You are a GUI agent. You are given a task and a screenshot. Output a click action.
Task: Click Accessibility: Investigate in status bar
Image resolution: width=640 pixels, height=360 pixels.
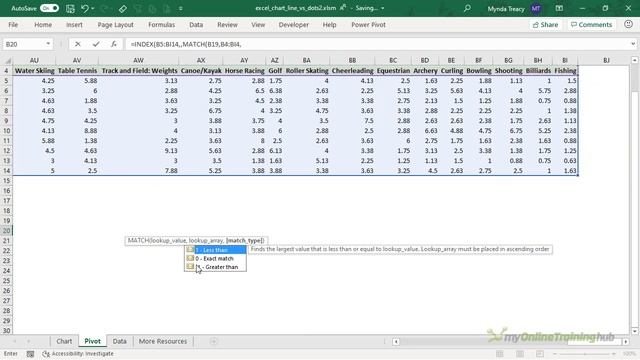(78, 354)
